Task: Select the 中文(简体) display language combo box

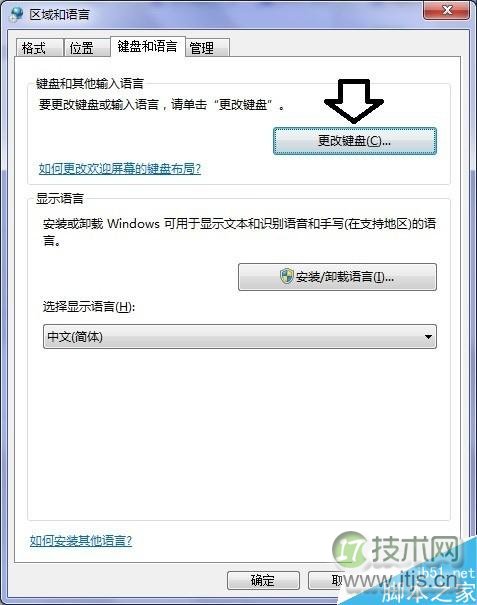Action: click(240, 336)
